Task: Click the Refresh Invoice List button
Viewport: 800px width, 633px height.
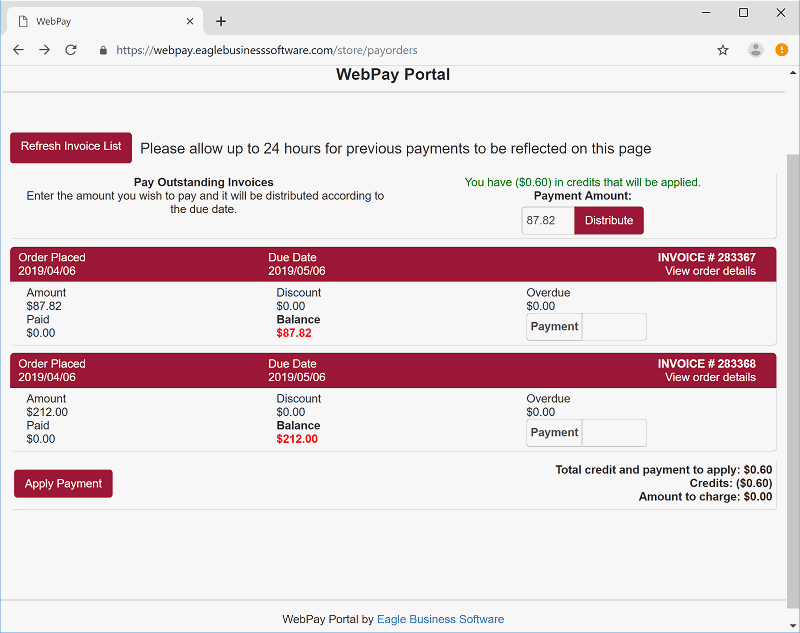Action: (x=71, y=147)
